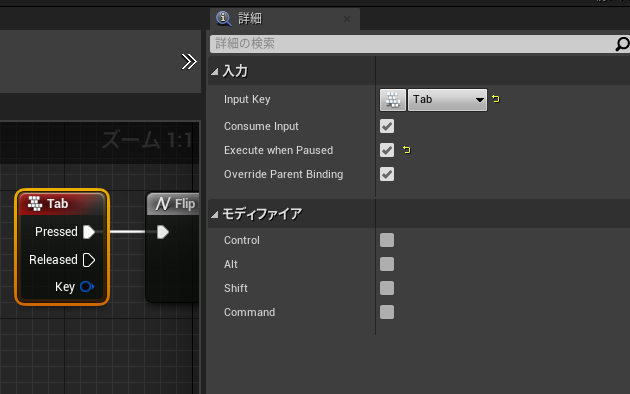The image size is (630, 394).
Task: Toggle Override Parent Binding checkbox
Action: pyautogui.click(x=387, y=174)
